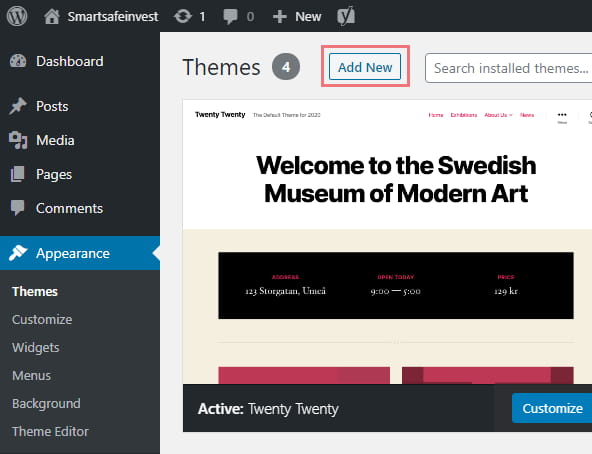Click the pending updates count 1
The image size is (592, 454).
click(202, 17)
